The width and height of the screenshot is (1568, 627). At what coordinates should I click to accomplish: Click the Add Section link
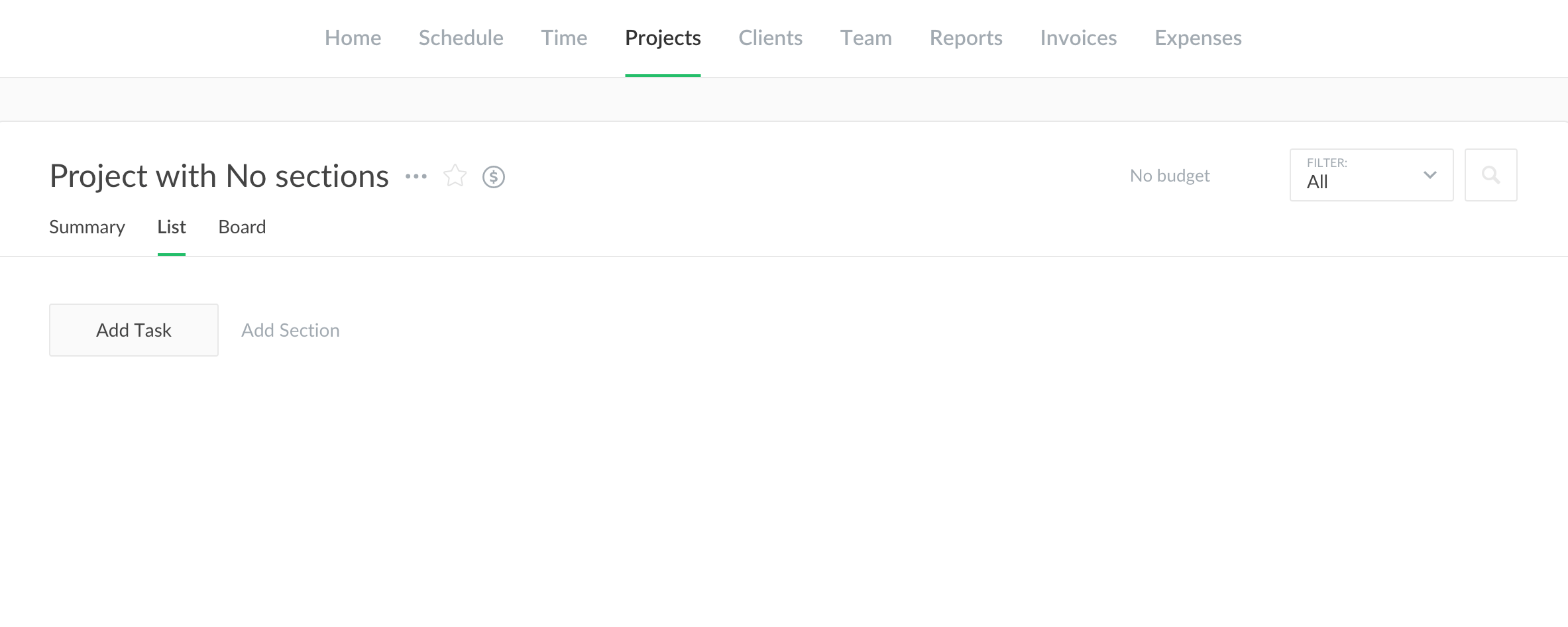[x=290, y=330]
